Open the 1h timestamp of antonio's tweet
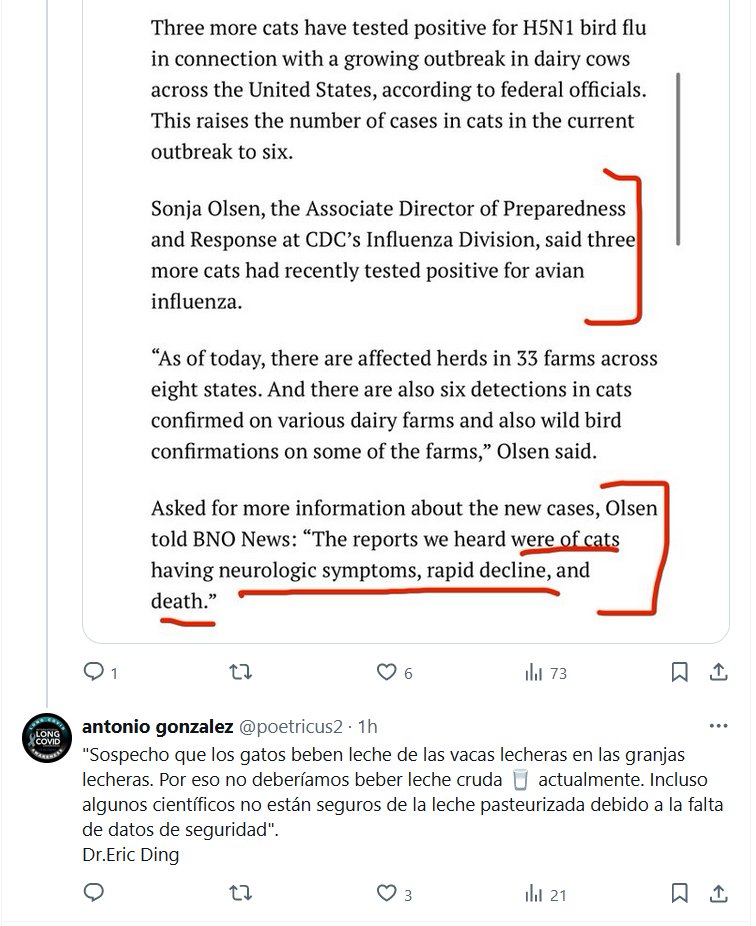The image size is (756, 926). (x=367, y=725)
